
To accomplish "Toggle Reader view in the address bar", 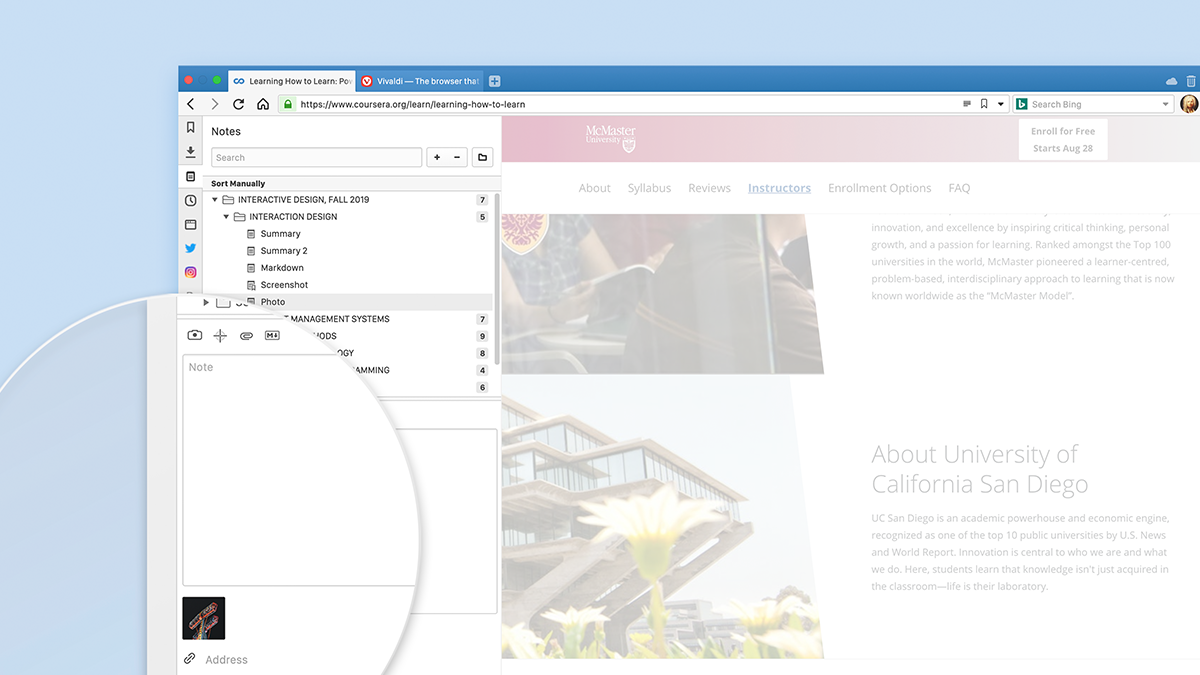I will 966,104.
